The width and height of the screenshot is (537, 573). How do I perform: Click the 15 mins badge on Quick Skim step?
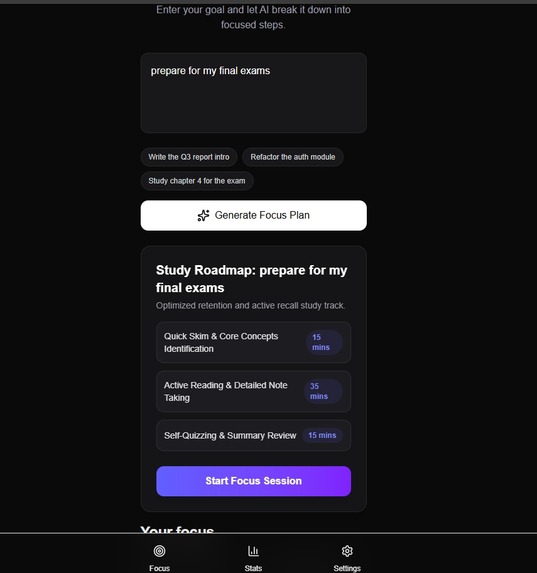point(324,342)
